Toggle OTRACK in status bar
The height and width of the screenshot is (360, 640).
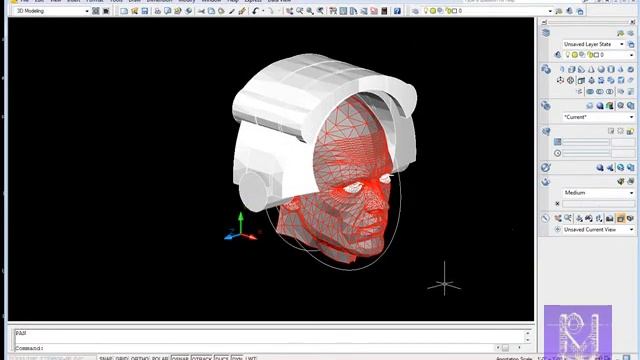[x=202, y=358]
